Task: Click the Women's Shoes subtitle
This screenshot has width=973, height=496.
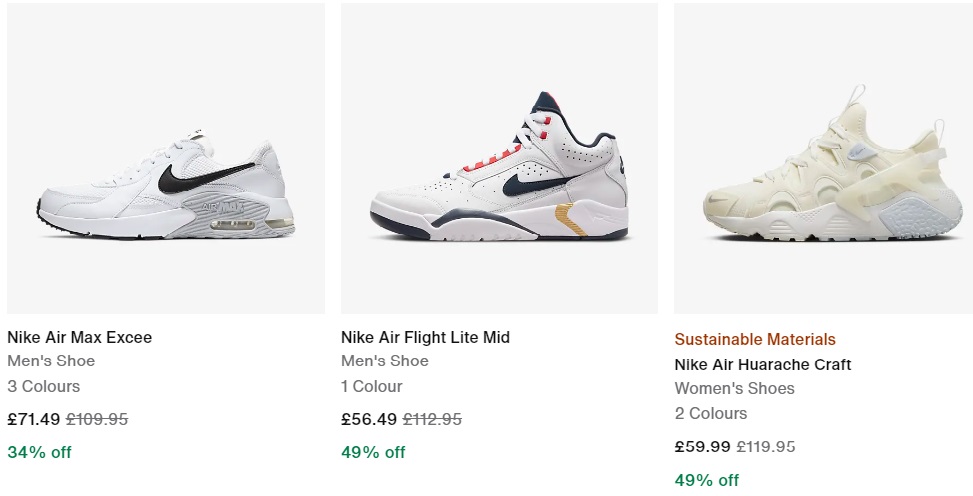Action: [734, 388]
